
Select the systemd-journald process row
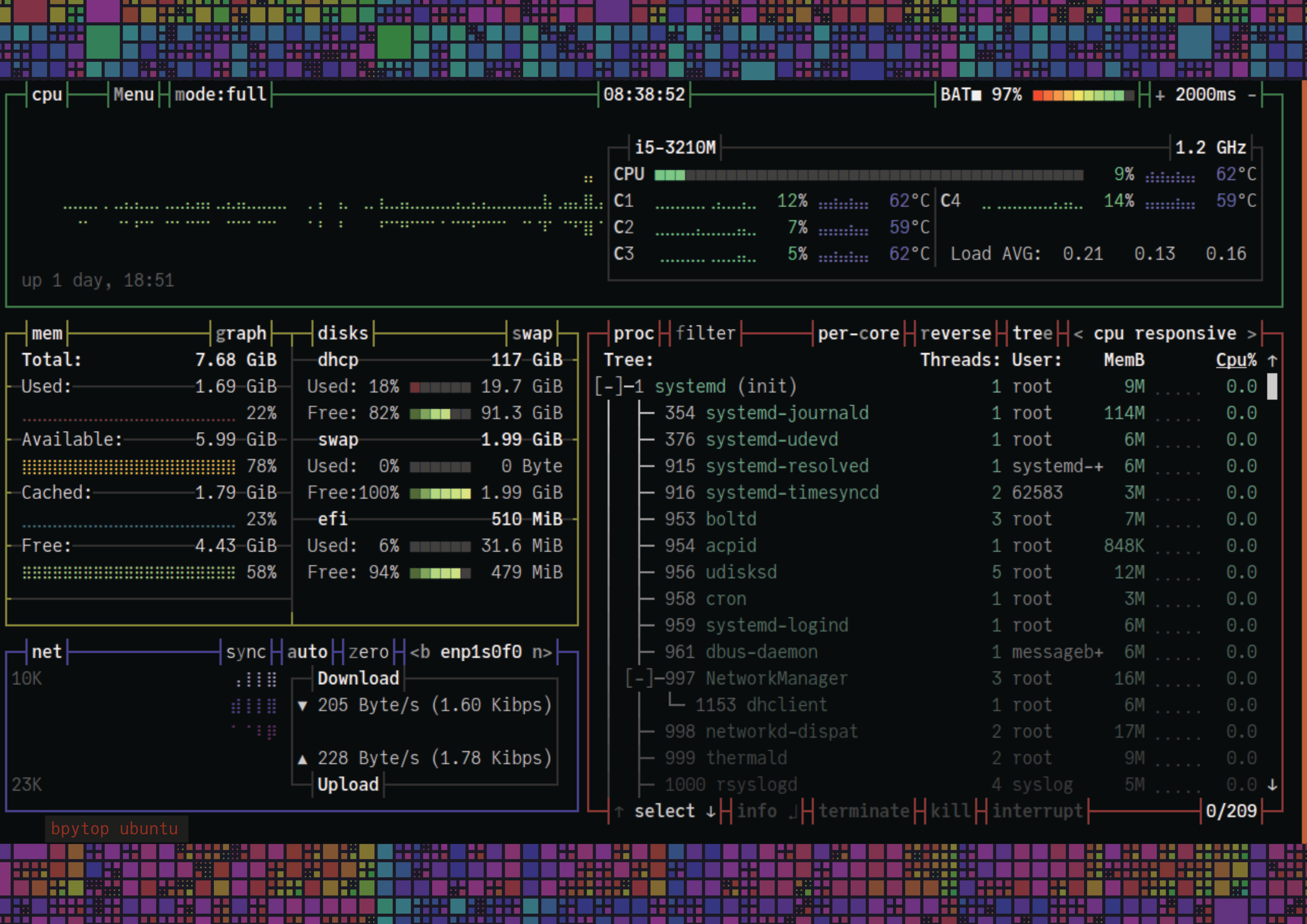[787, 413]
